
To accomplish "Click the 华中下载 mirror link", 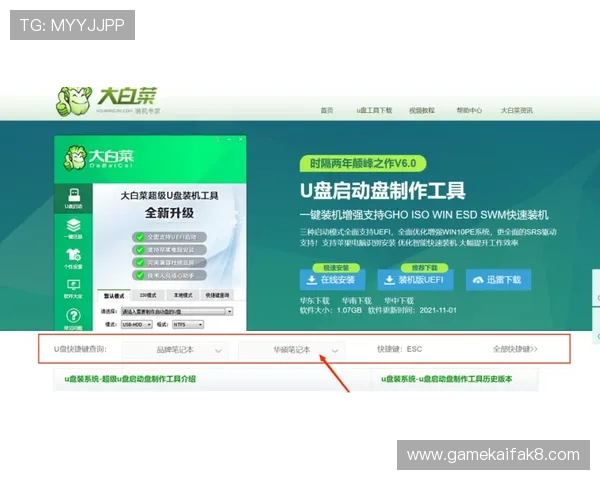I will [x=399, y=301].
